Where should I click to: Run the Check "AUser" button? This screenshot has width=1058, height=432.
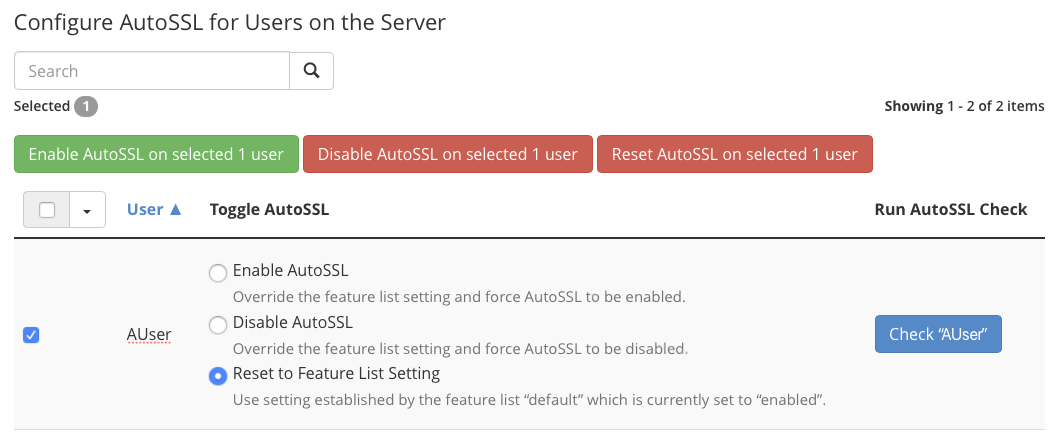click(938, 334)
